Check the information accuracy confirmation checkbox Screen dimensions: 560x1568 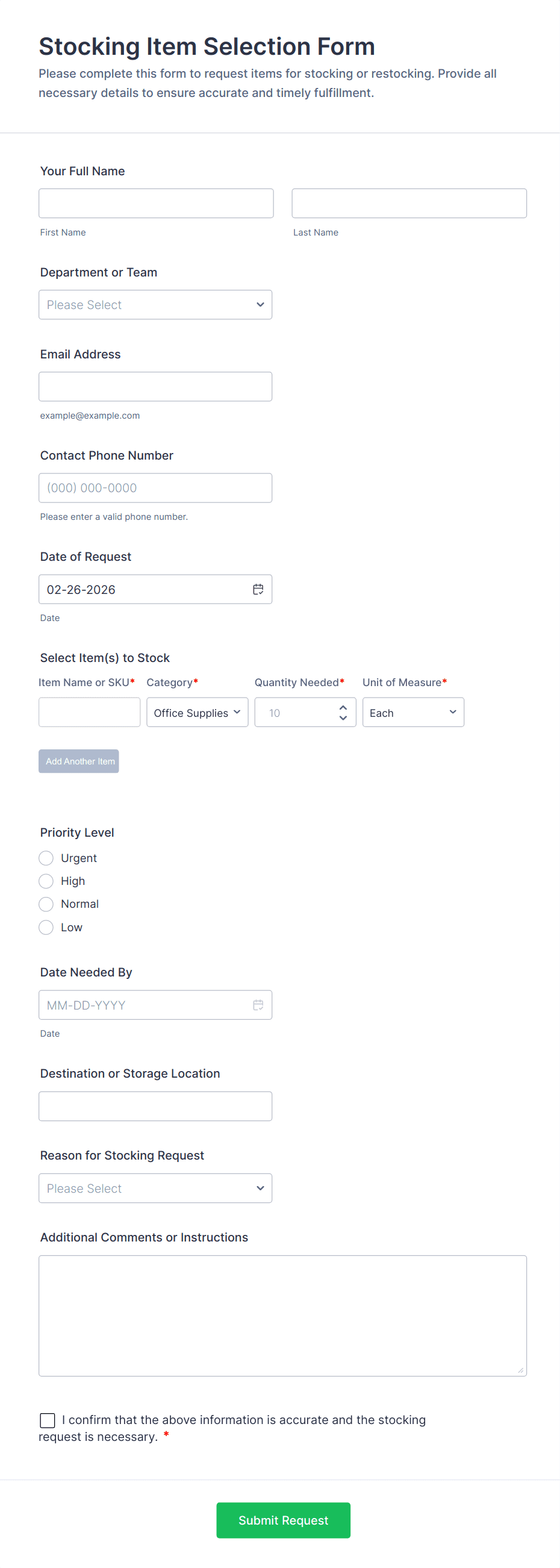tap(48, 1420)
